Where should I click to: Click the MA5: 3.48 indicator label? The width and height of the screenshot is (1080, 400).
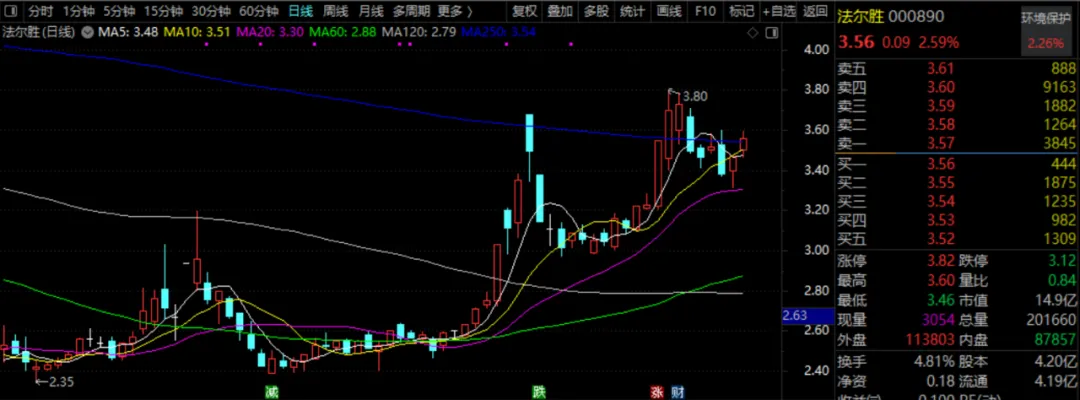[129, 32]
